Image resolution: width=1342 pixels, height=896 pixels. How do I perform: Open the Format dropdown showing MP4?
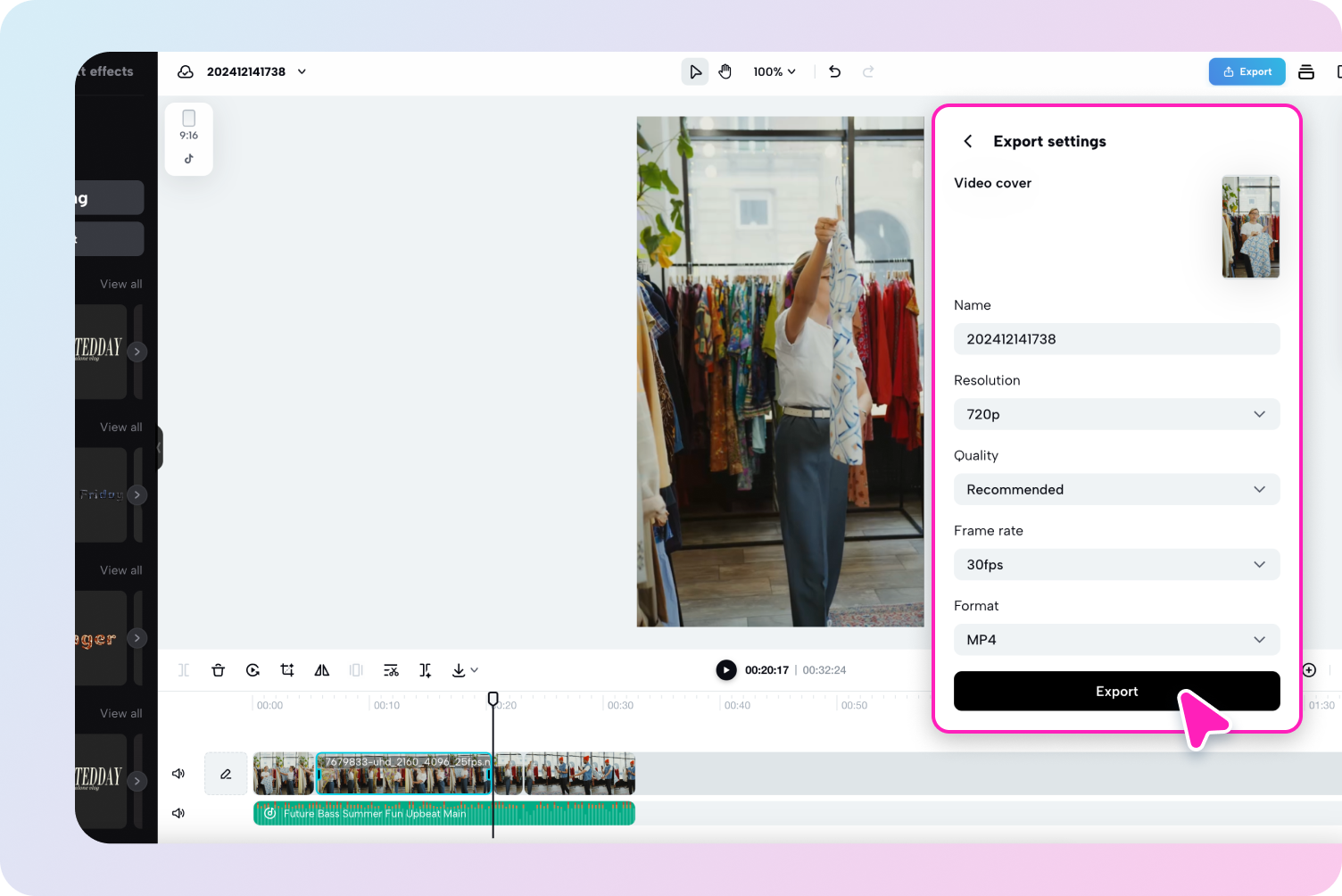(x=1116, y=640)
